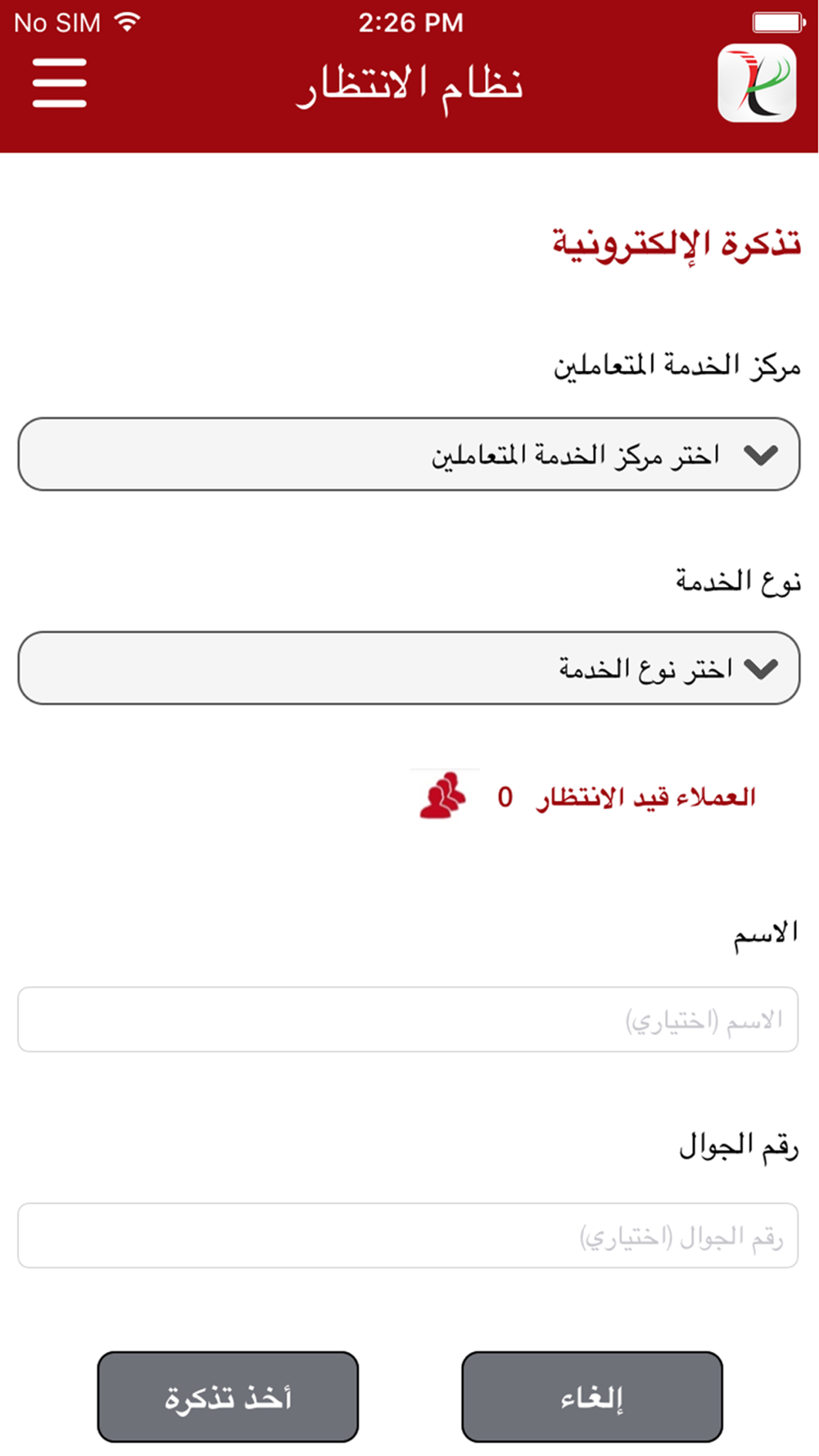Click the red waiting customers people icon

coord(443,795)
